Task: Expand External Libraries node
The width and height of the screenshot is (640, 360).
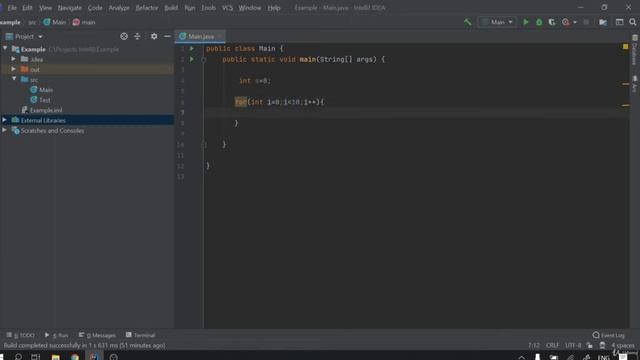Action: pyautogui.click(x=4, y=120)
